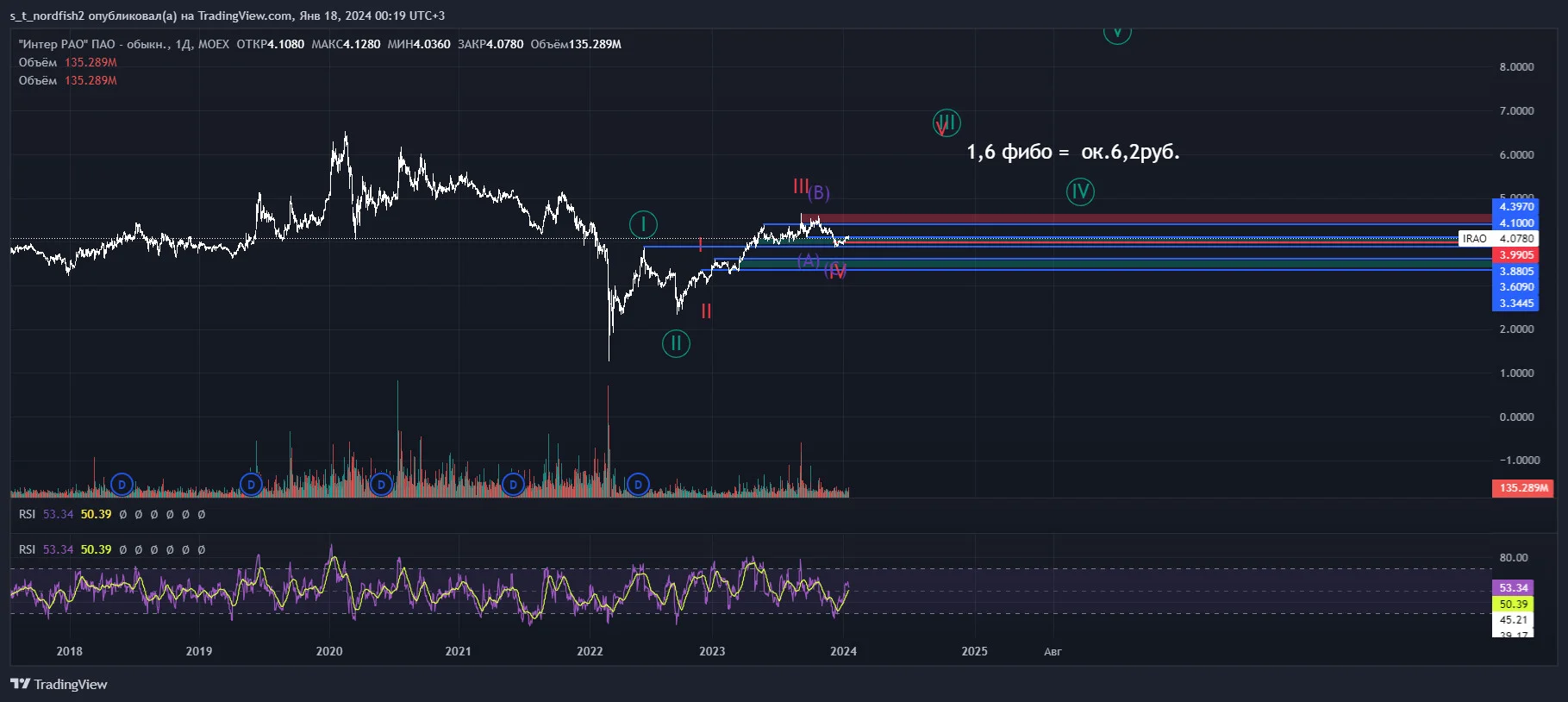This screenshot has height=702, width=1568.
Task: Select the yellow 50.39 RSI axis tag
Action: click(x=1513, y=605)
